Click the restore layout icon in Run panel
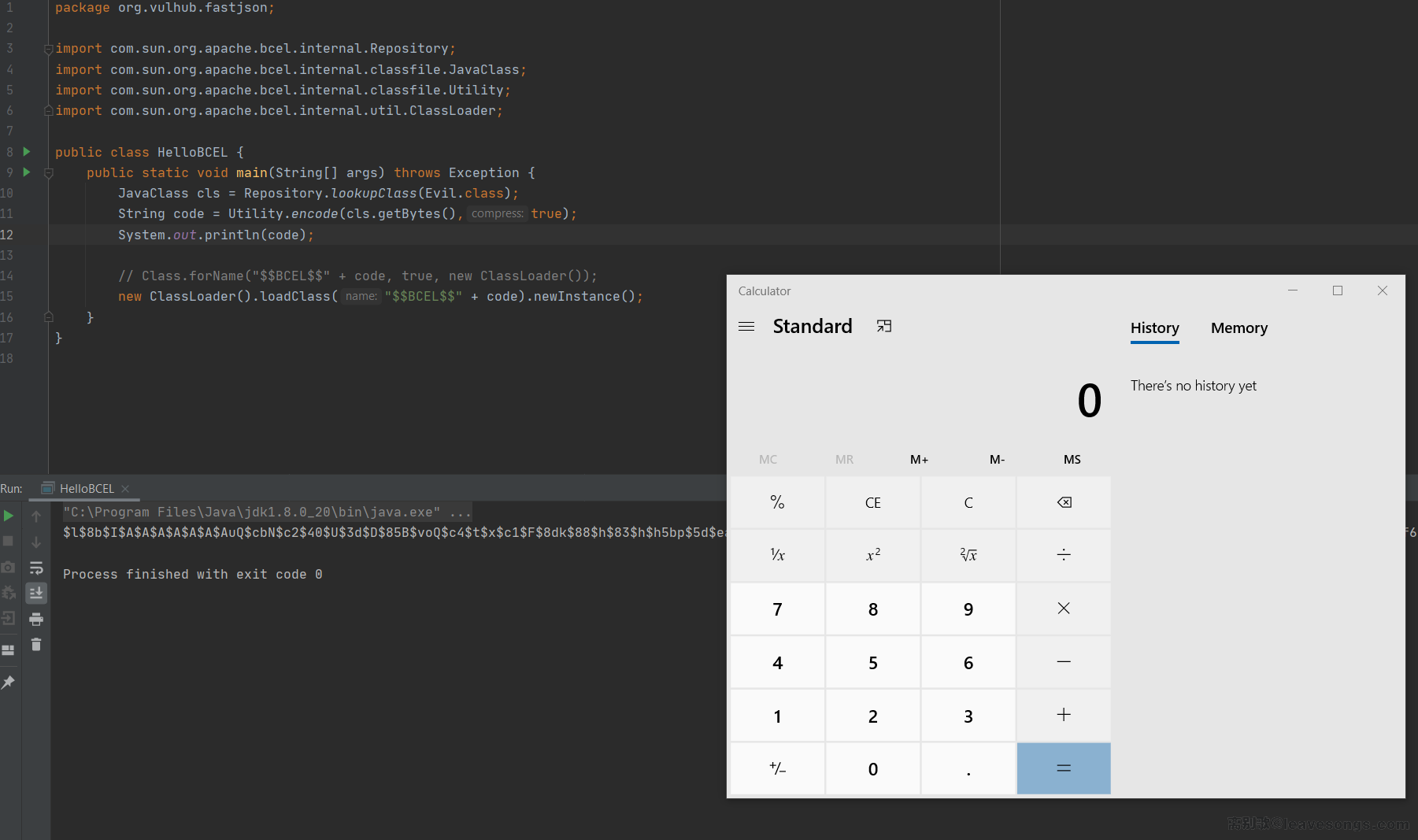This screenshot has height=840, width=1418. click(9, 650)
